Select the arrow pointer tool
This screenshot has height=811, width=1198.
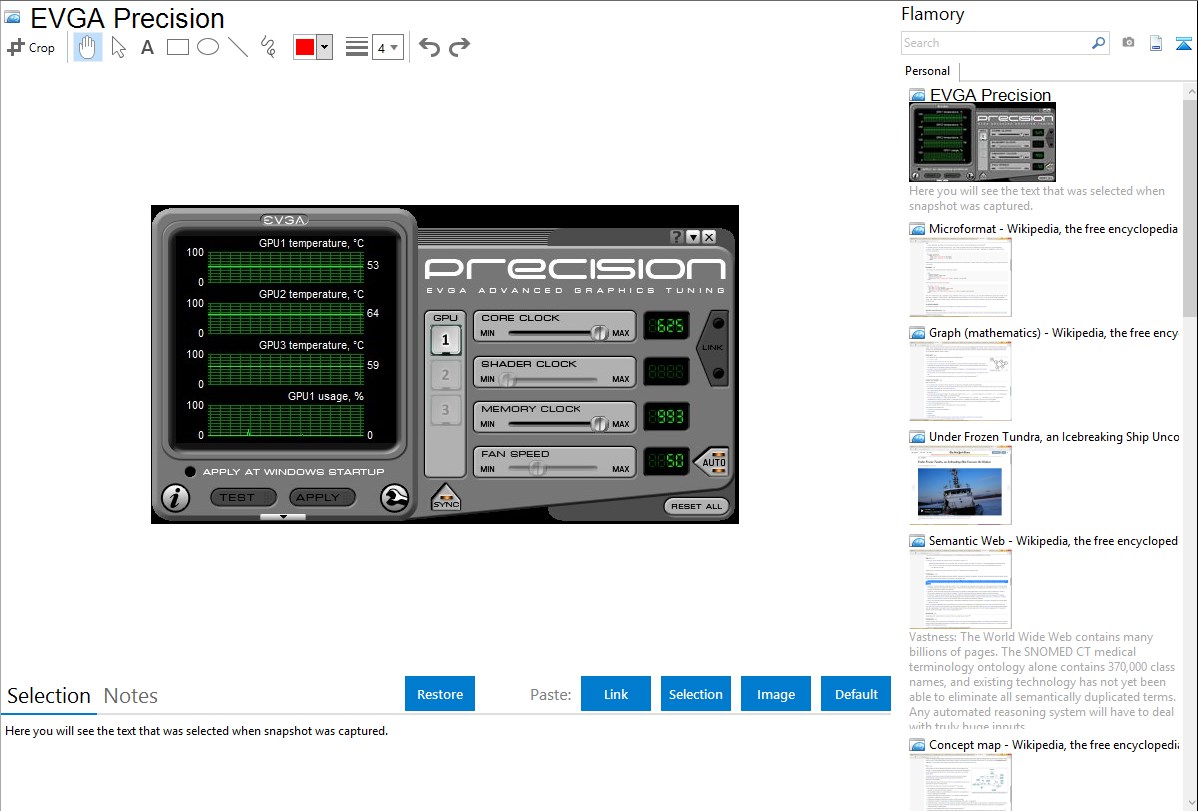(118, 47)
